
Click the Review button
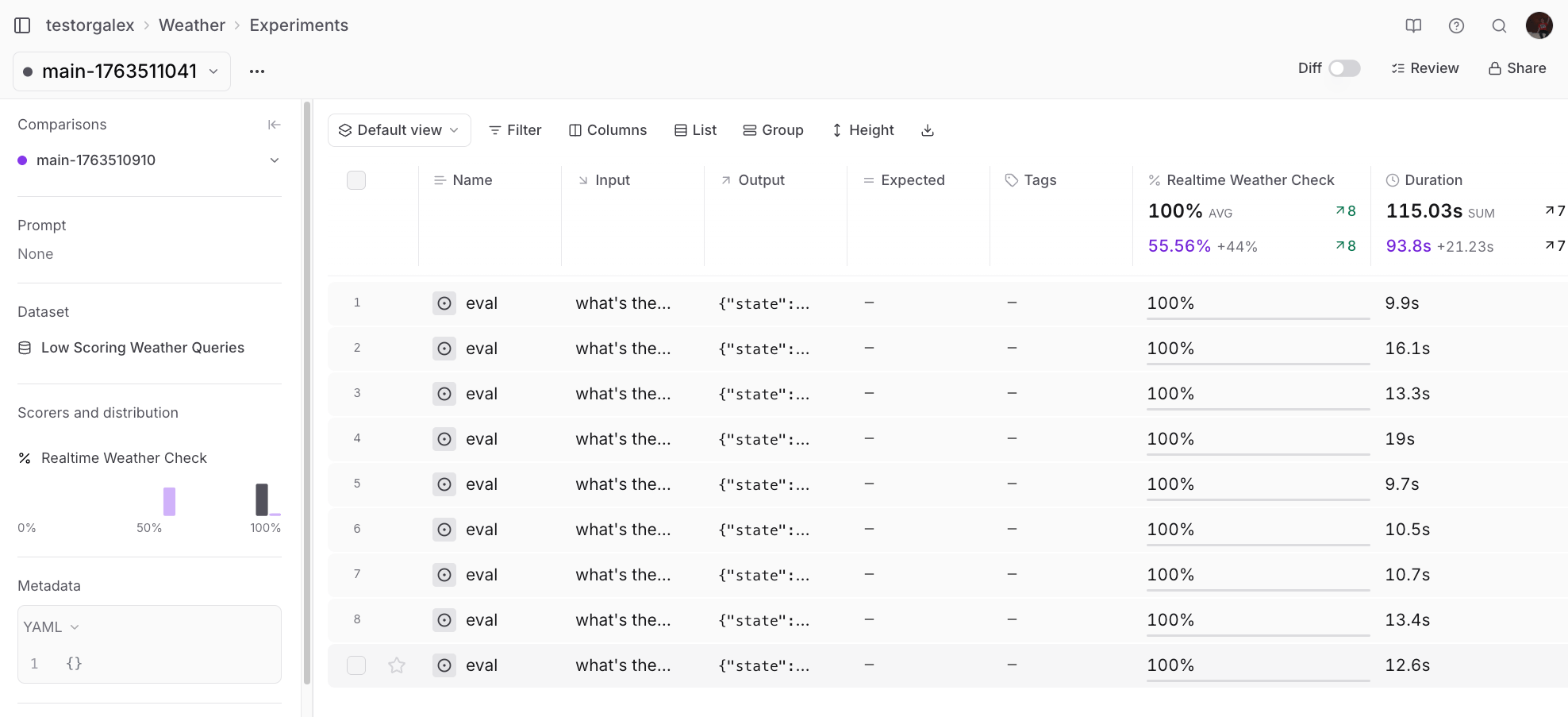pyautogui.click(x=1425, y=68)
